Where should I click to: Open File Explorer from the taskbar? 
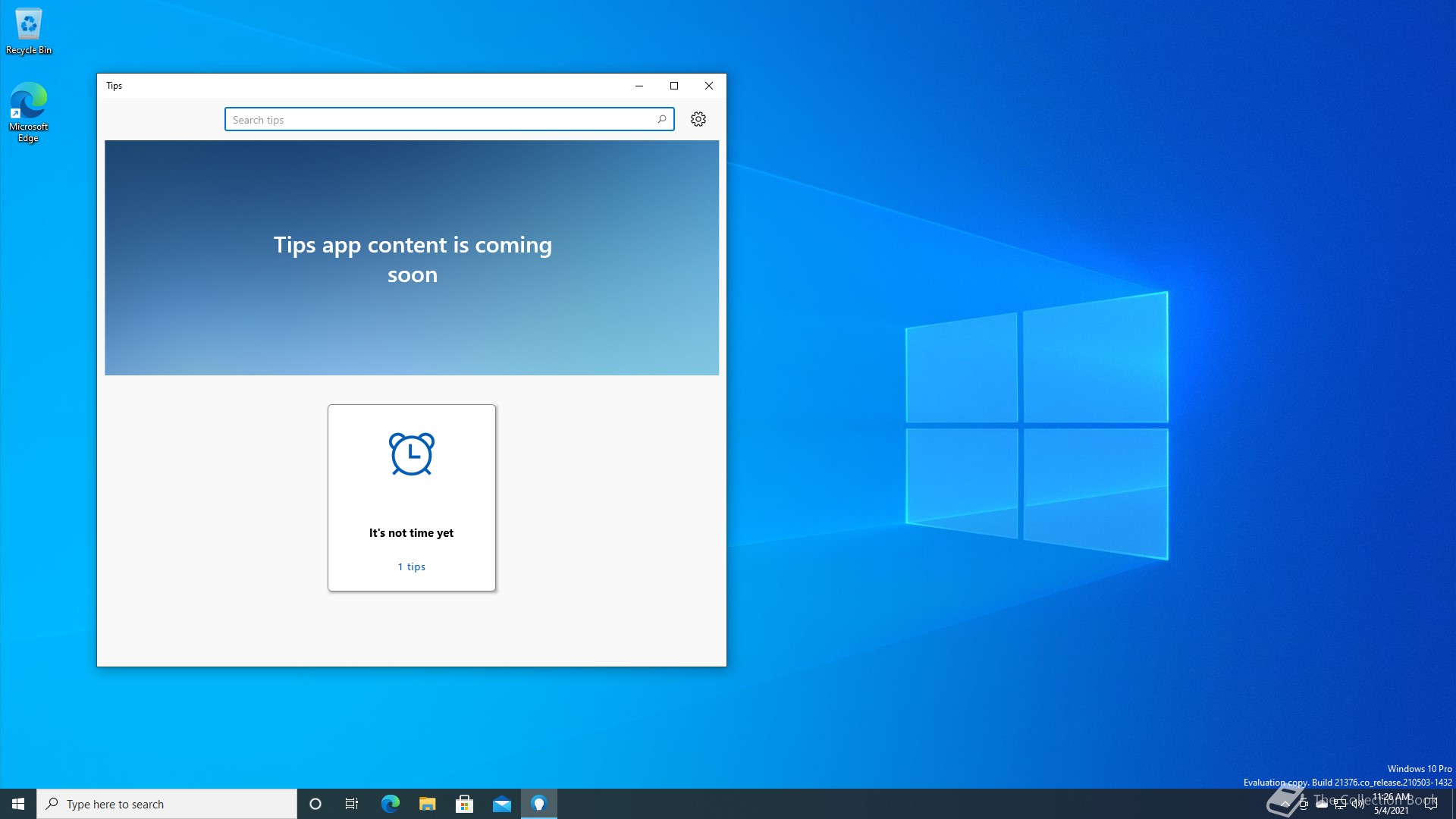[428, 804]
